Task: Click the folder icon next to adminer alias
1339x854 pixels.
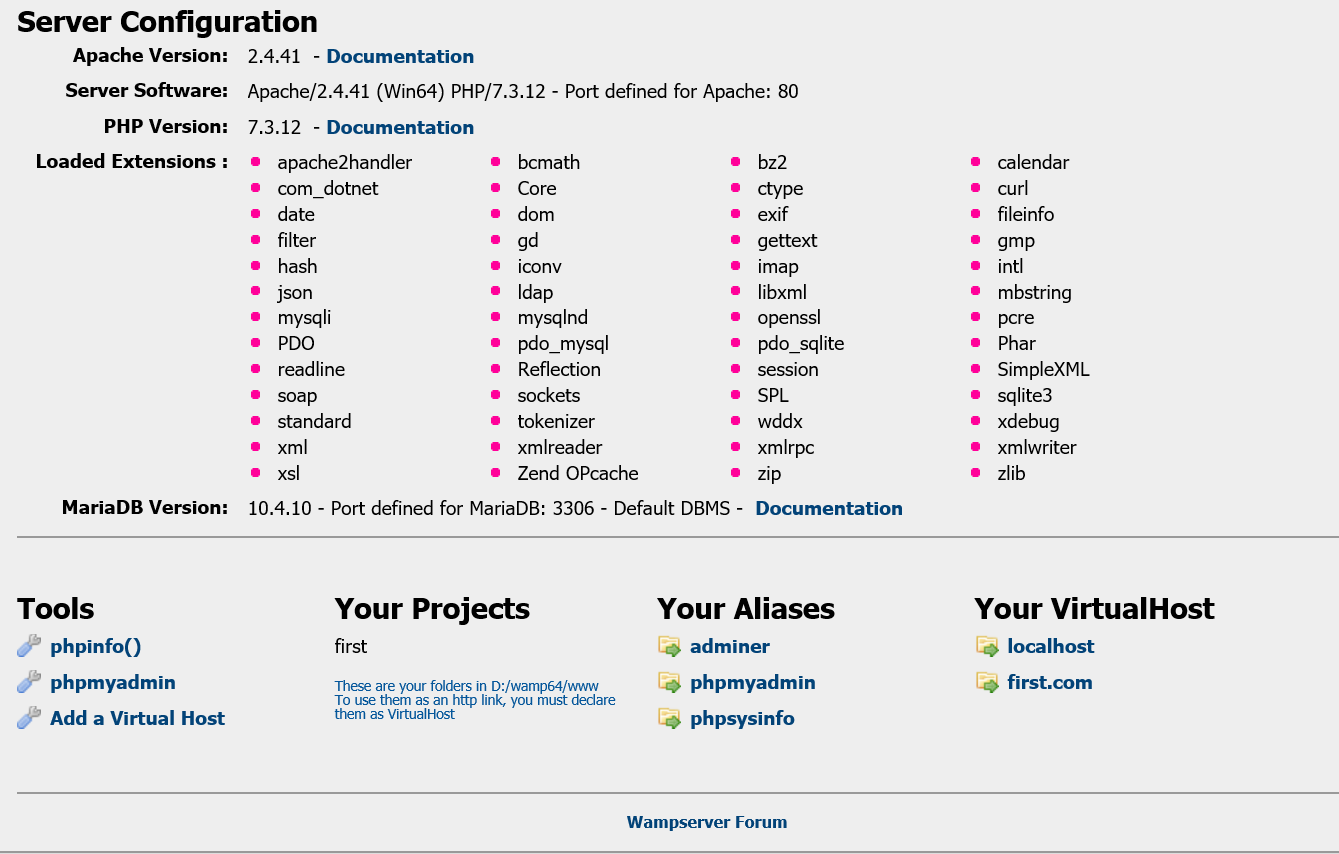Action: [x=669, y=646]
